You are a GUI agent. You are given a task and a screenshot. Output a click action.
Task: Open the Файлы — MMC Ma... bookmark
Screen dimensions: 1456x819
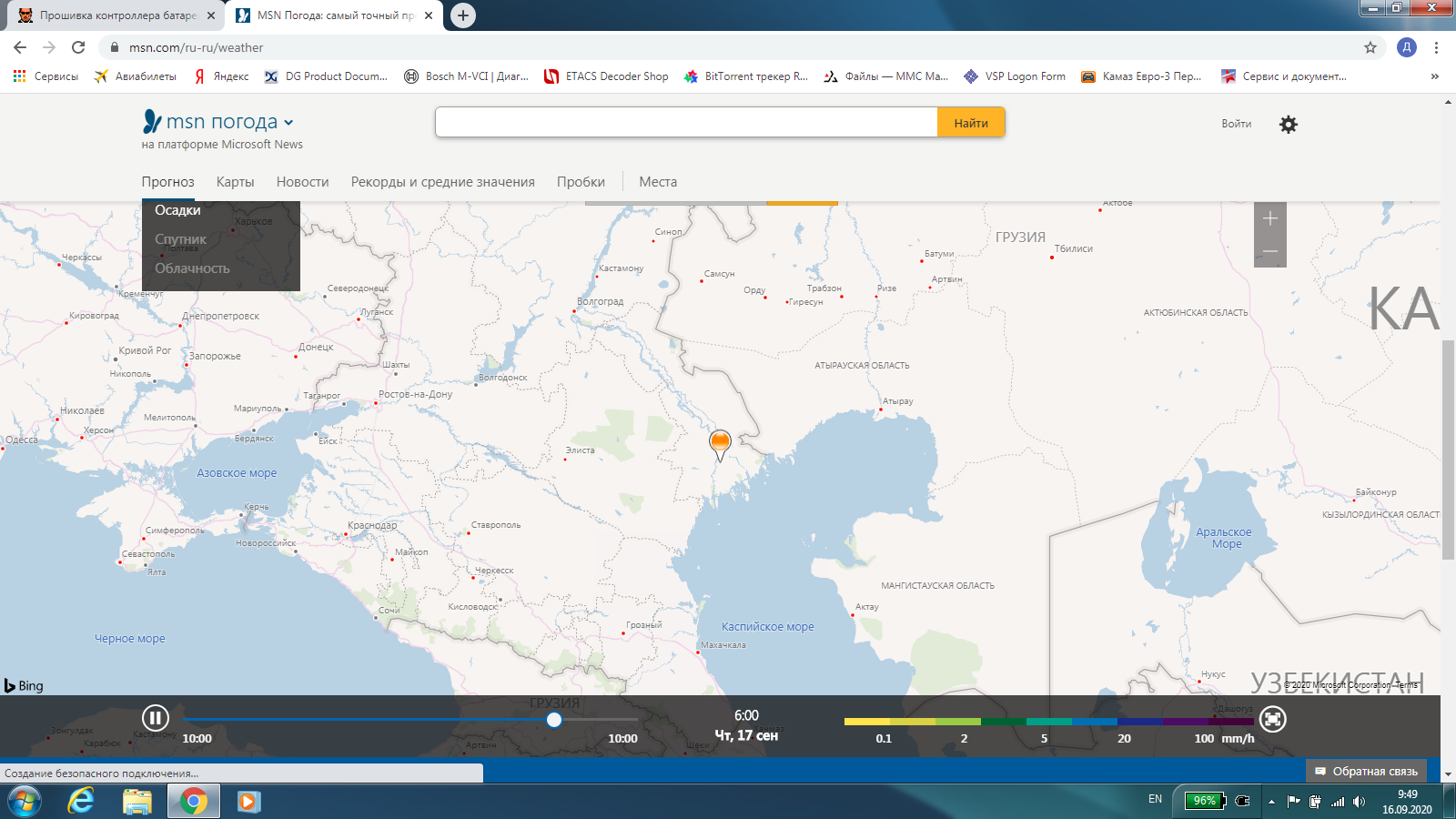(885, 76)
